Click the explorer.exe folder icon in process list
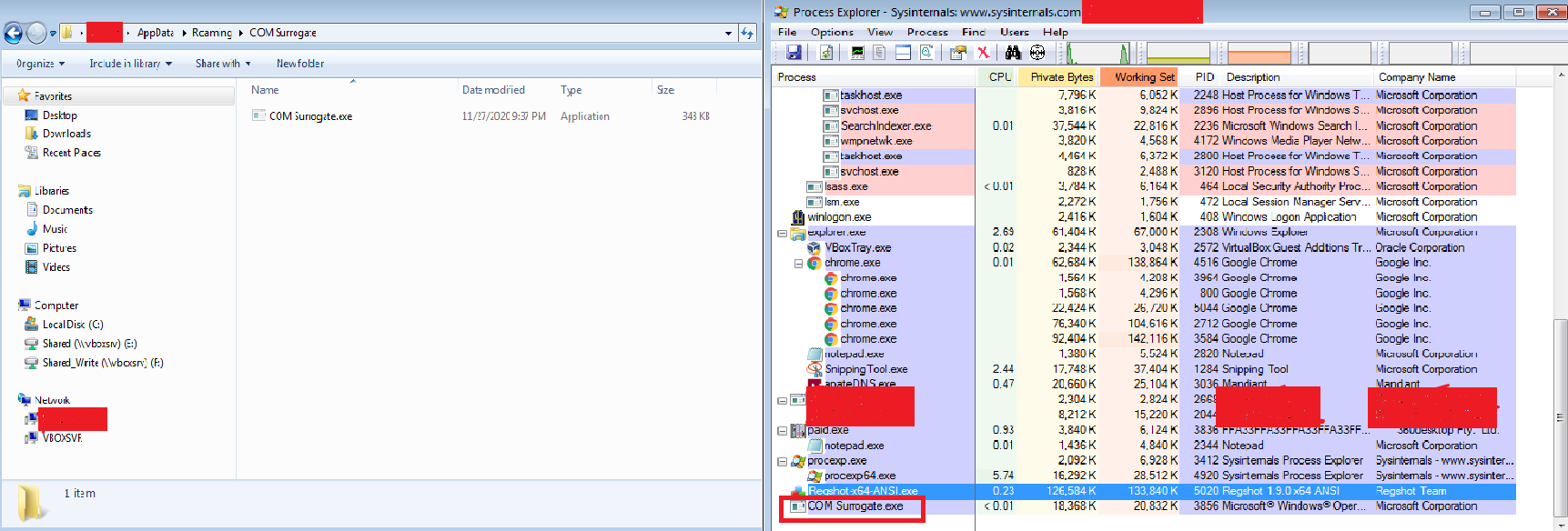Image resolution: width=1568 pixels, height=531 pixels. click(x=798, y=233)
